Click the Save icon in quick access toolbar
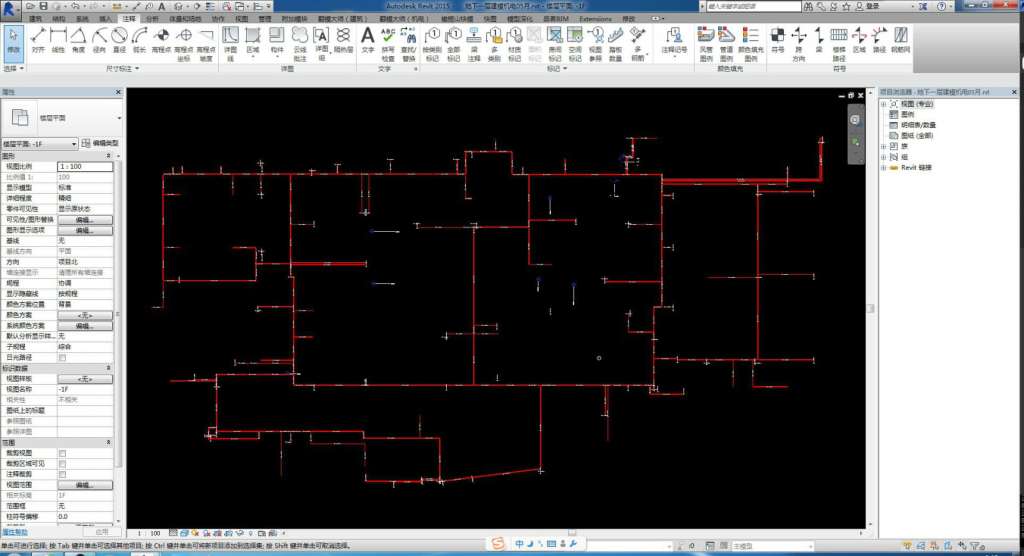 tap(43, 6)
